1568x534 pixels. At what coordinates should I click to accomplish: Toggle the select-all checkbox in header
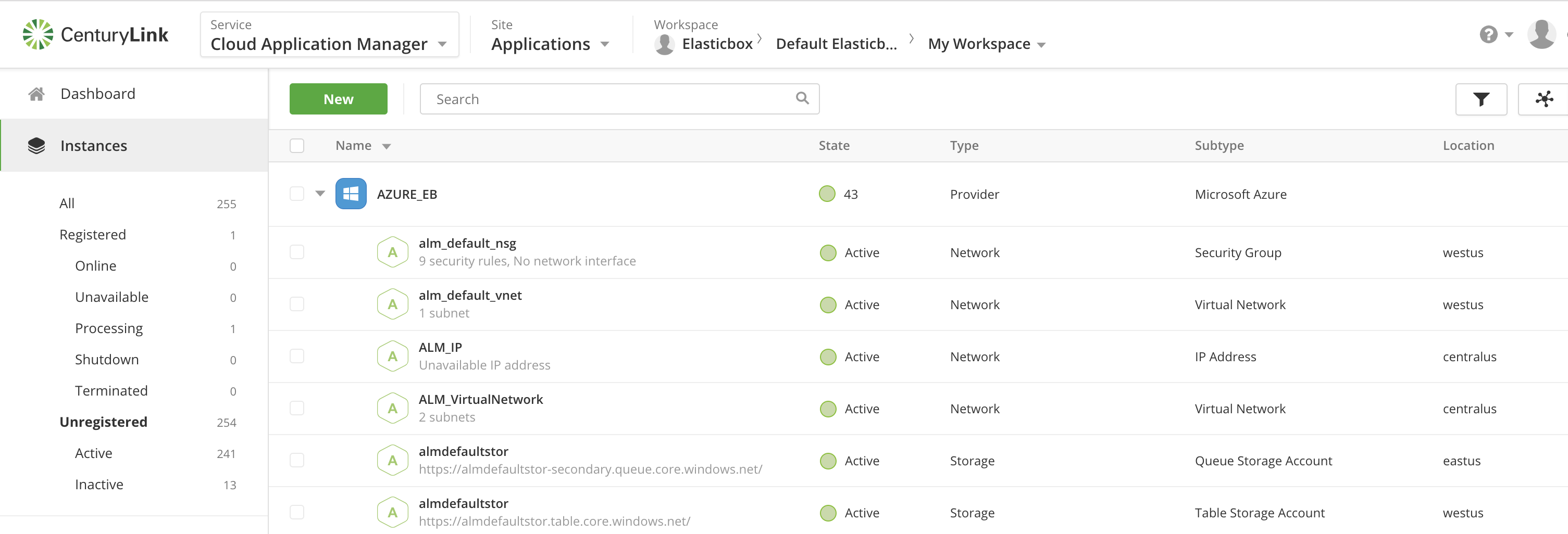[x=297, y=146]
